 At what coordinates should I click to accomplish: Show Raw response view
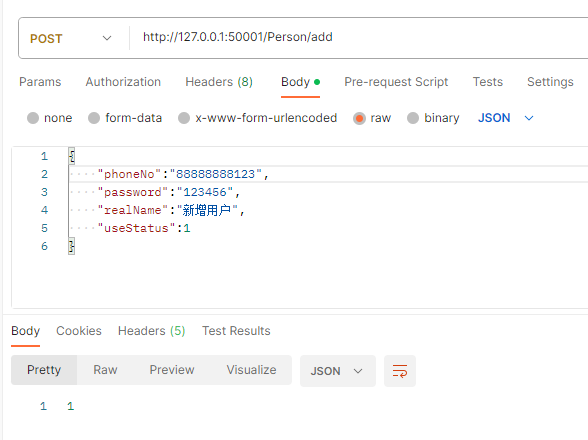tap(105, 370)
